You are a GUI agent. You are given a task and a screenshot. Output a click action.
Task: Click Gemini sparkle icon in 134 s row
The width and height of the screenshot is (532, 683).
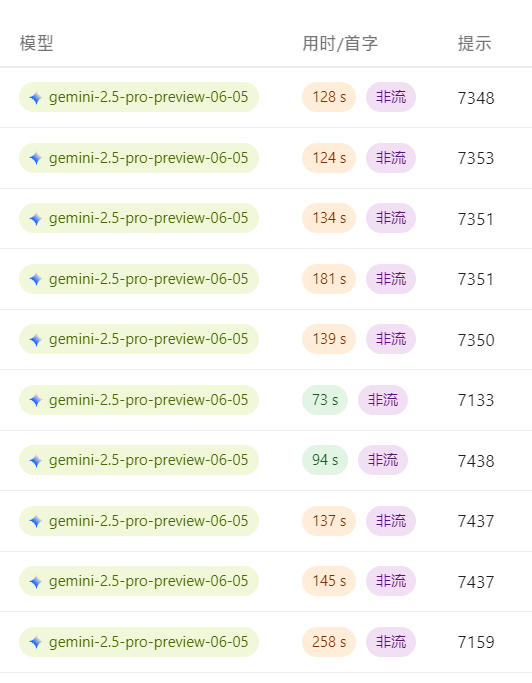point(36,218)
